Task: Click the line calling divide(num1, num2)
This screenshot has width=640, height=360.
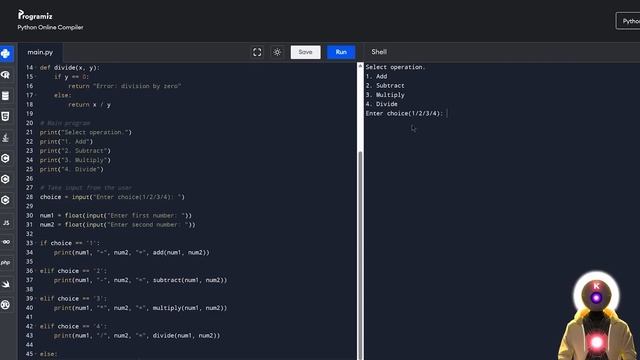Action: (x=137, y=336)
